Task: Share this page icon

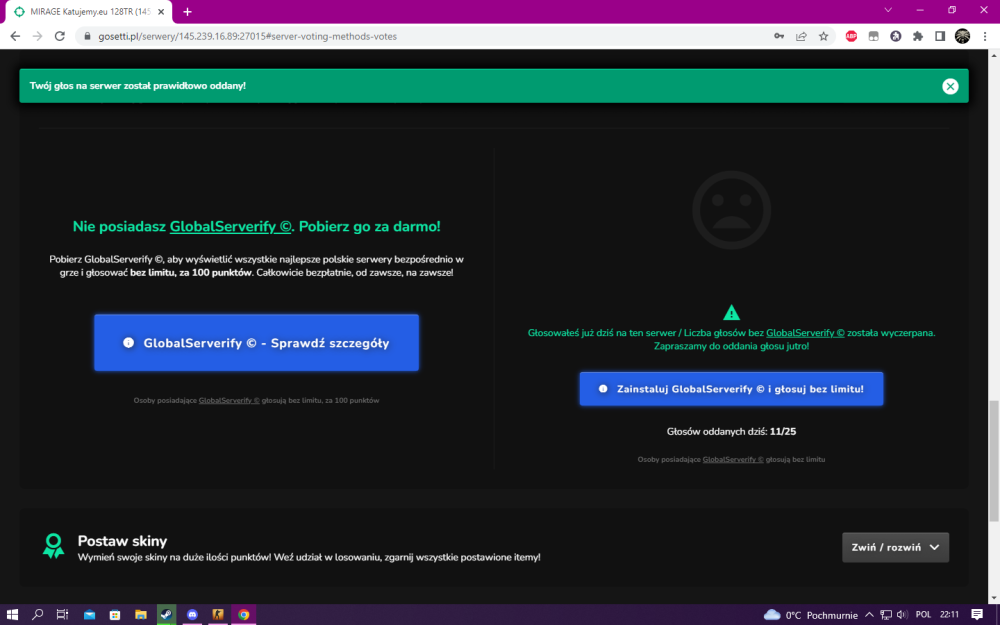Action: [801, 36]
